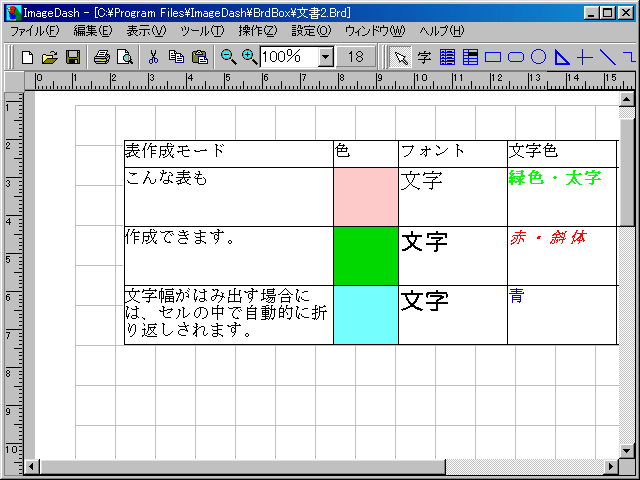This screenshot has height=480, width=640.
Task: Select the arrow pointer tool
Action: (x=401, y=58)
